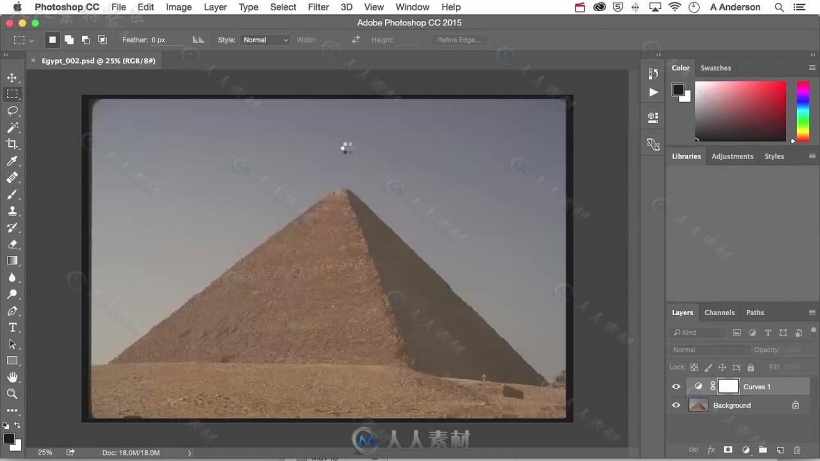The height and width of the screenshot is (461, 820).
Task: Click the rainbow hue slider
Action: (x=803, y=111)
